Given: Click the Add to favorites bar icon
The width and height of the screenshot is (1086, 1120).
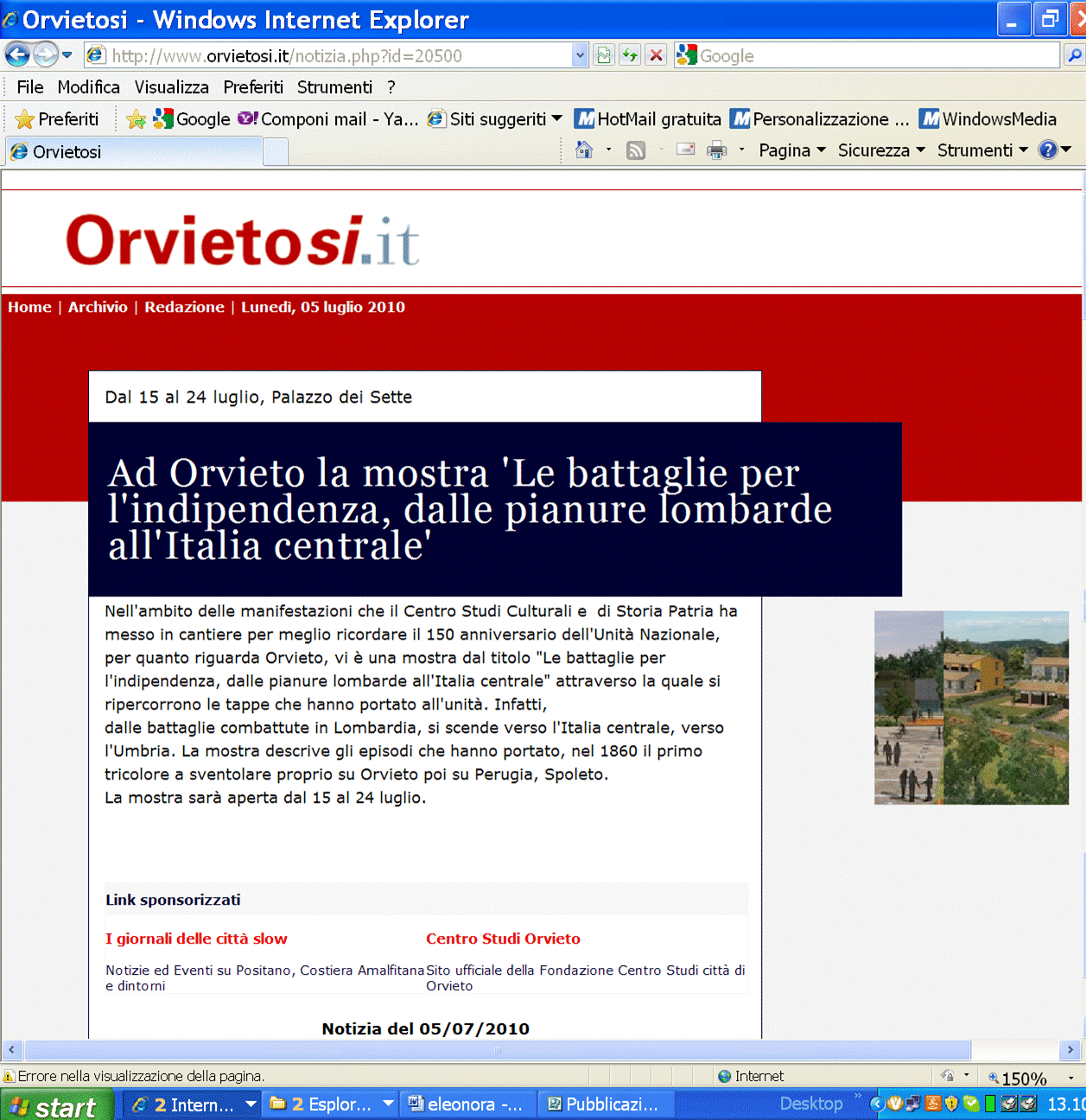Looking at the screenshot, I should 136,119.
